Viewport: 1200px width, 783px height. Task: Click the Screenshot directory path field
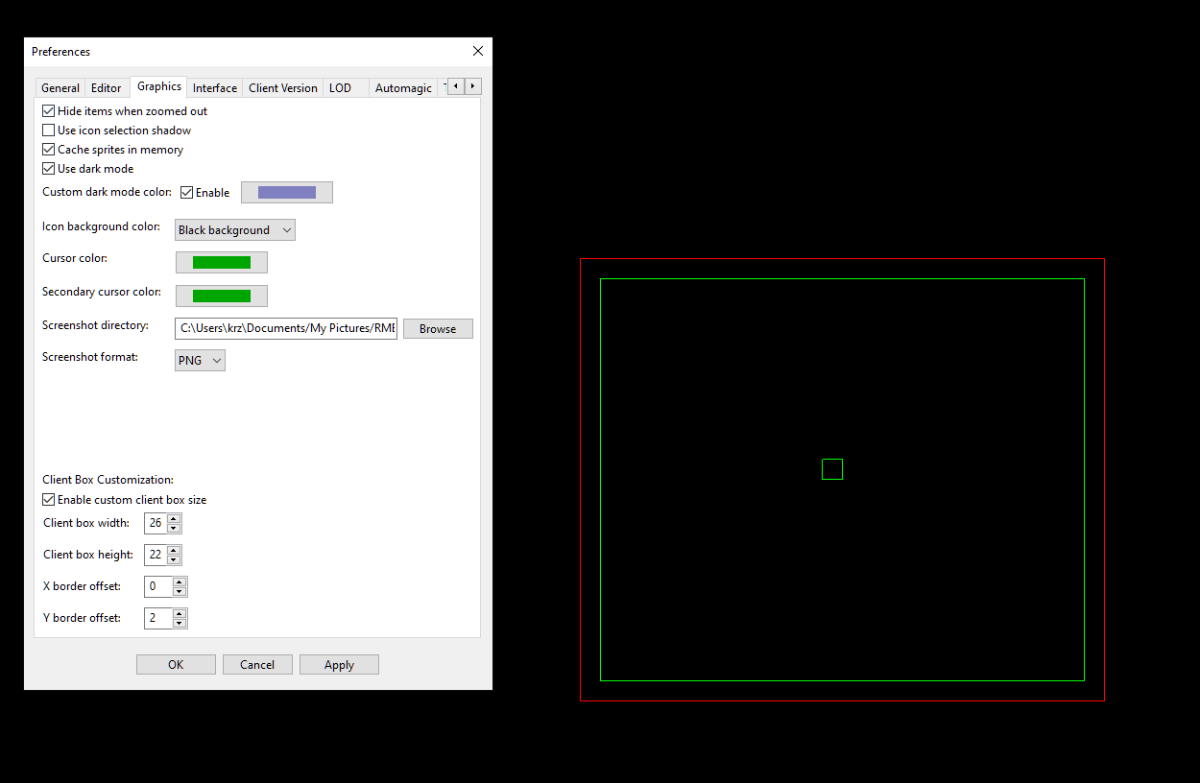point(286,328)
